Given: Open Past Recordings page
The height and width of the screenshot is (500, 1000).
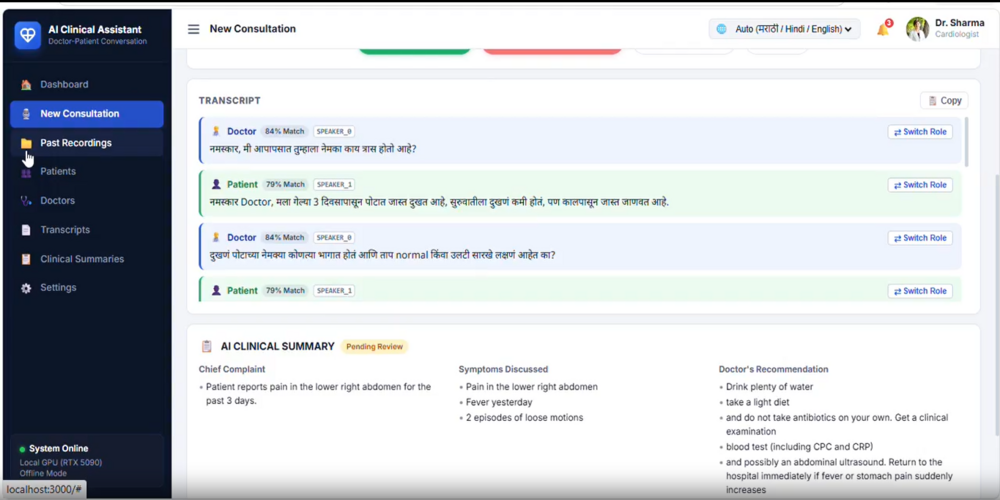Looking at the screenshot, I should 87,143.
